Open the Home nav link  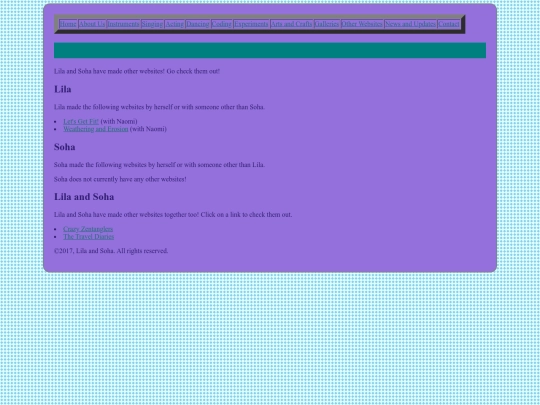tap(68, 24)
